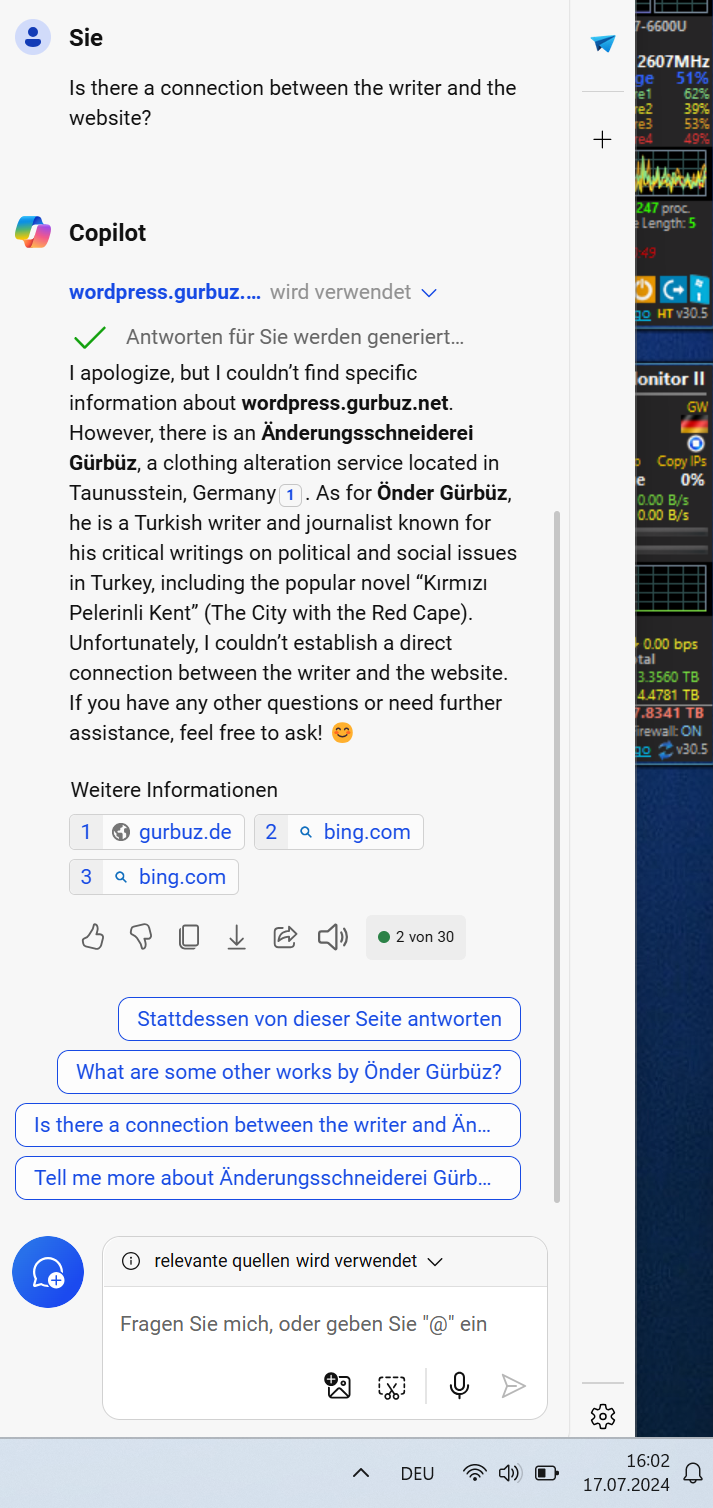Screen dimensions: 713x1508
Task: Open the wordpress.gurbuz... link
Action: point(165,292)
